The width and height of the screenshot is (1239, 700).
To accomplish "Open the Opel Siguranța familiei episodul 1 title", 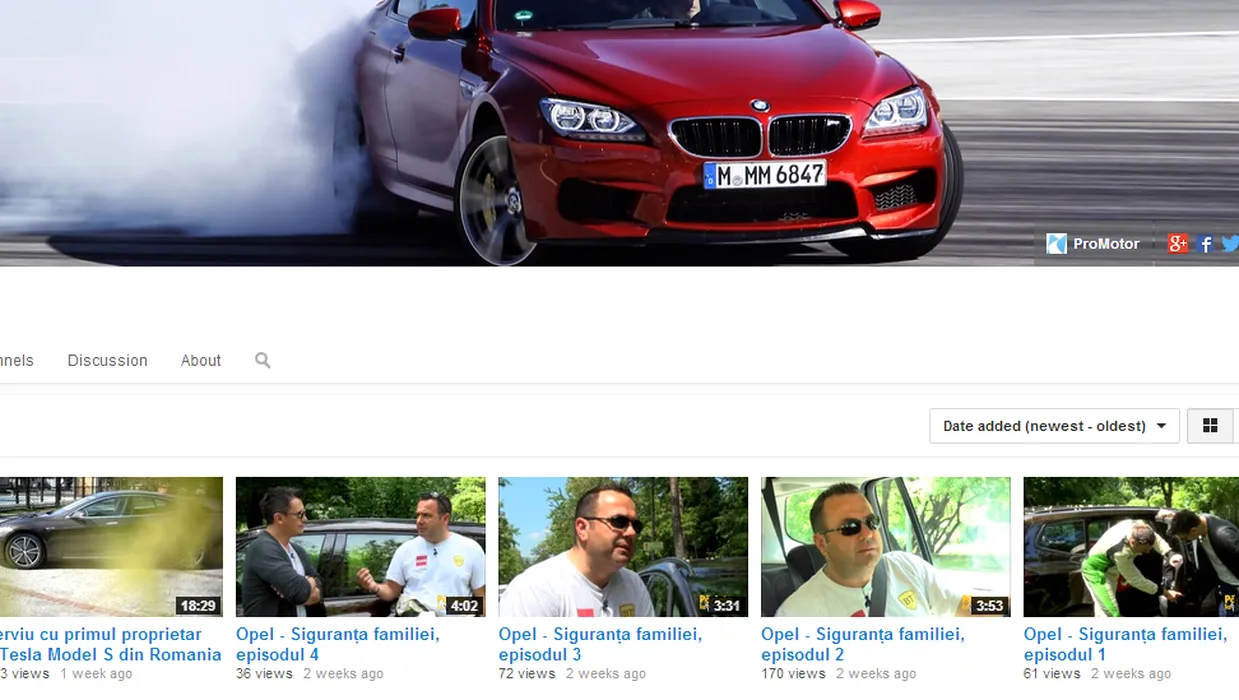I will 1125,644.
